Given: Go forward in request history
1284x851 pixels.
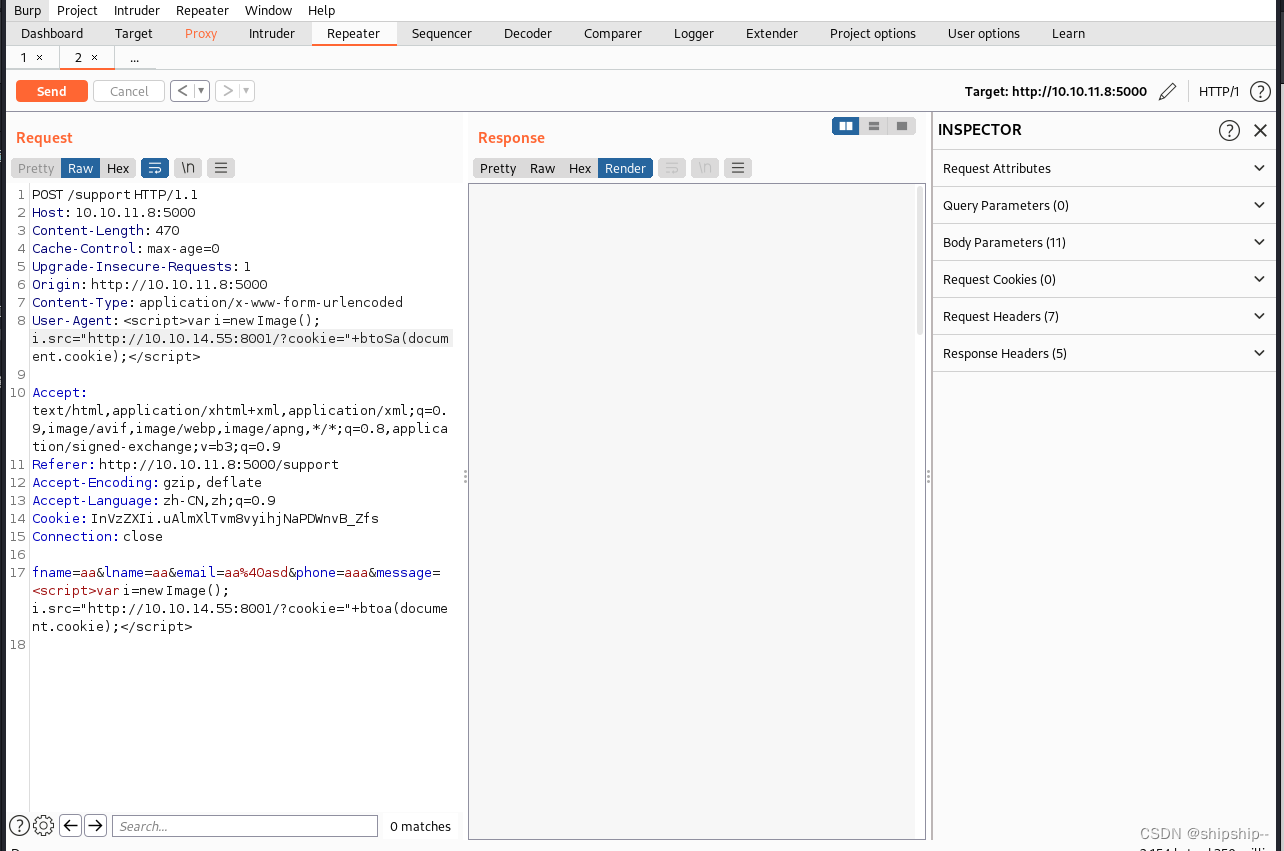Looking at the screenshot, I should pyautogui.click(x=227, y=91).
